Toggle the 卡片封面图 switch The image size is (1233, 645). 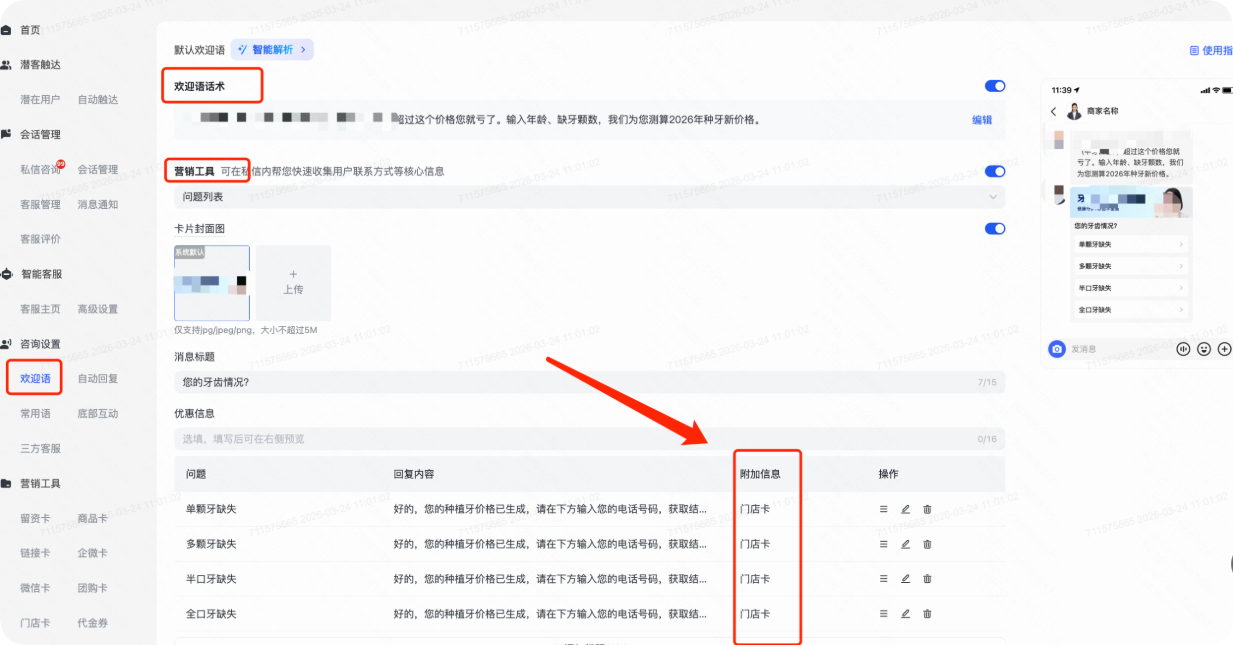(995, 228)
